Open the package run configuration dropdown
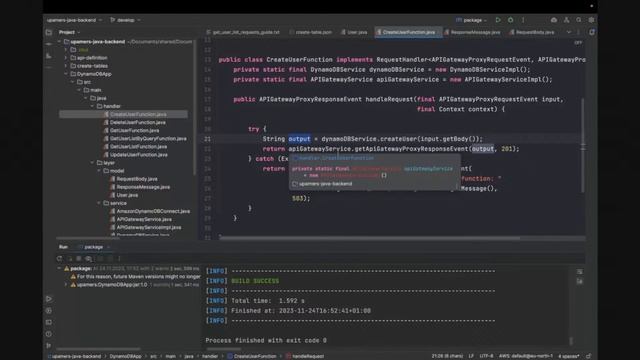640x360 pixels. click(471, 20)
